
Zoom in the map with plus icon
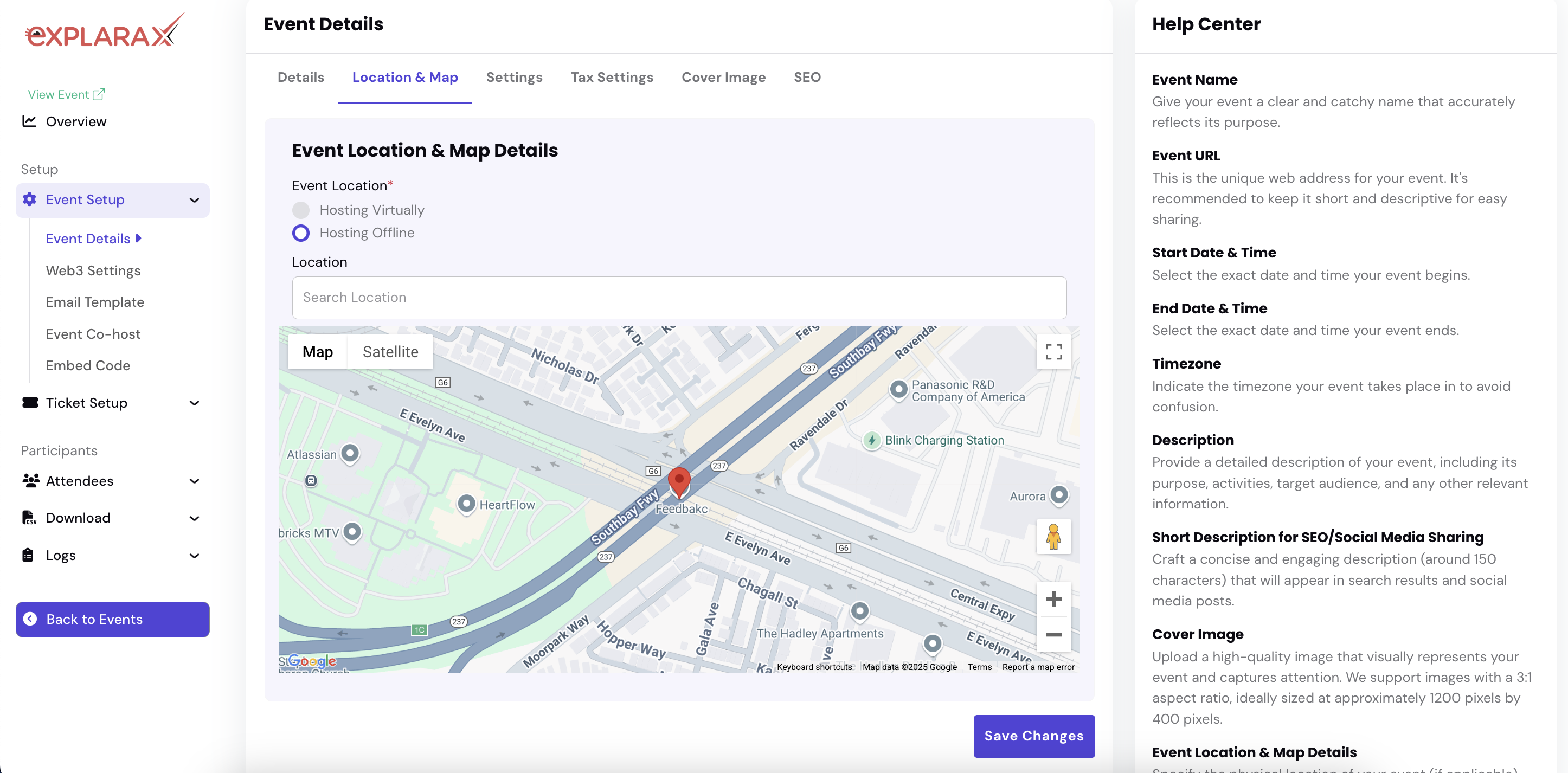click(1053, 599)
